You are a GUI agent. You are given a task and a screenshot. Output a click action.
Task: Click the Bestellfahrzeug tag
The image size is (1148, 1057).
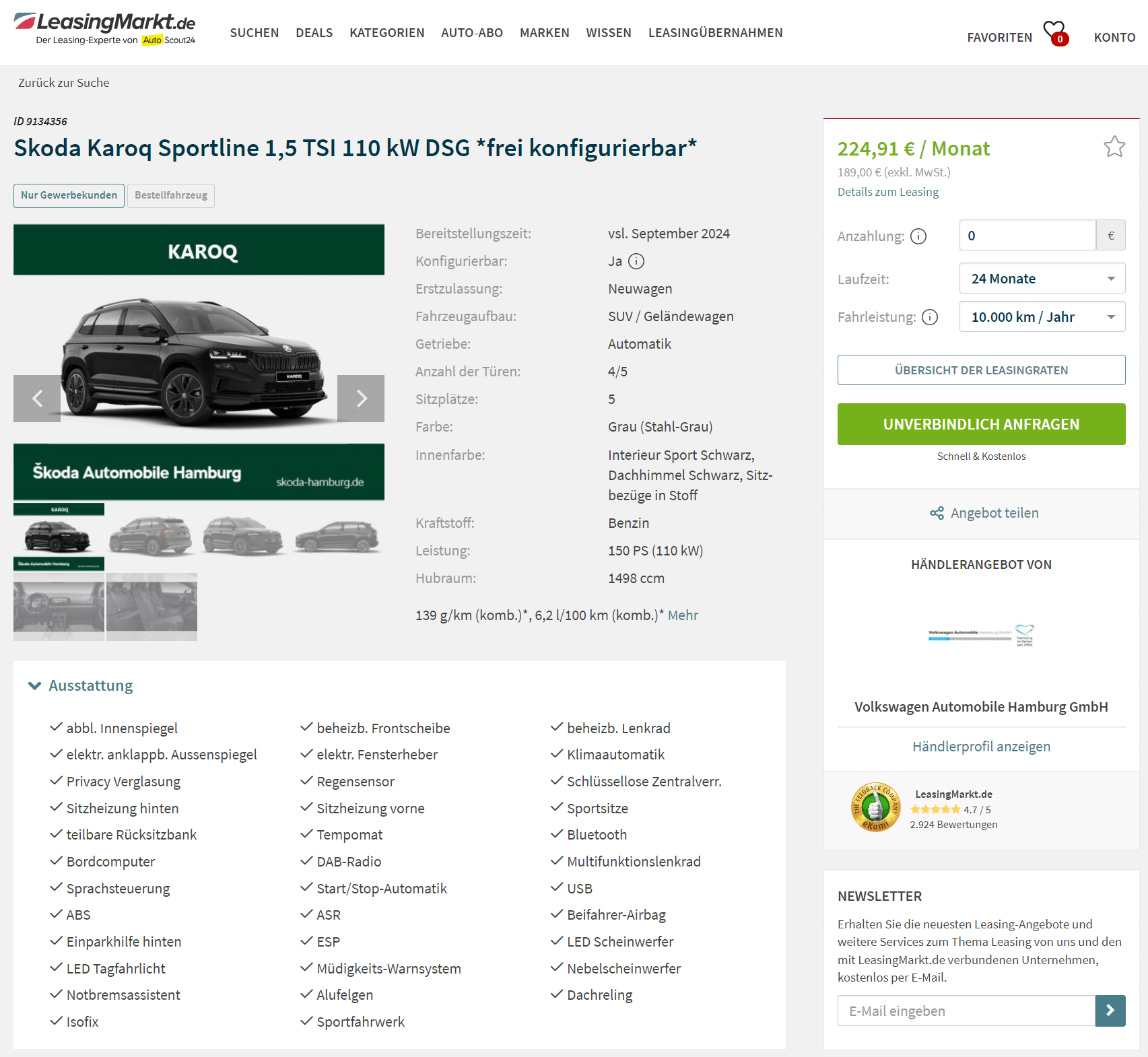coord(171,195)
